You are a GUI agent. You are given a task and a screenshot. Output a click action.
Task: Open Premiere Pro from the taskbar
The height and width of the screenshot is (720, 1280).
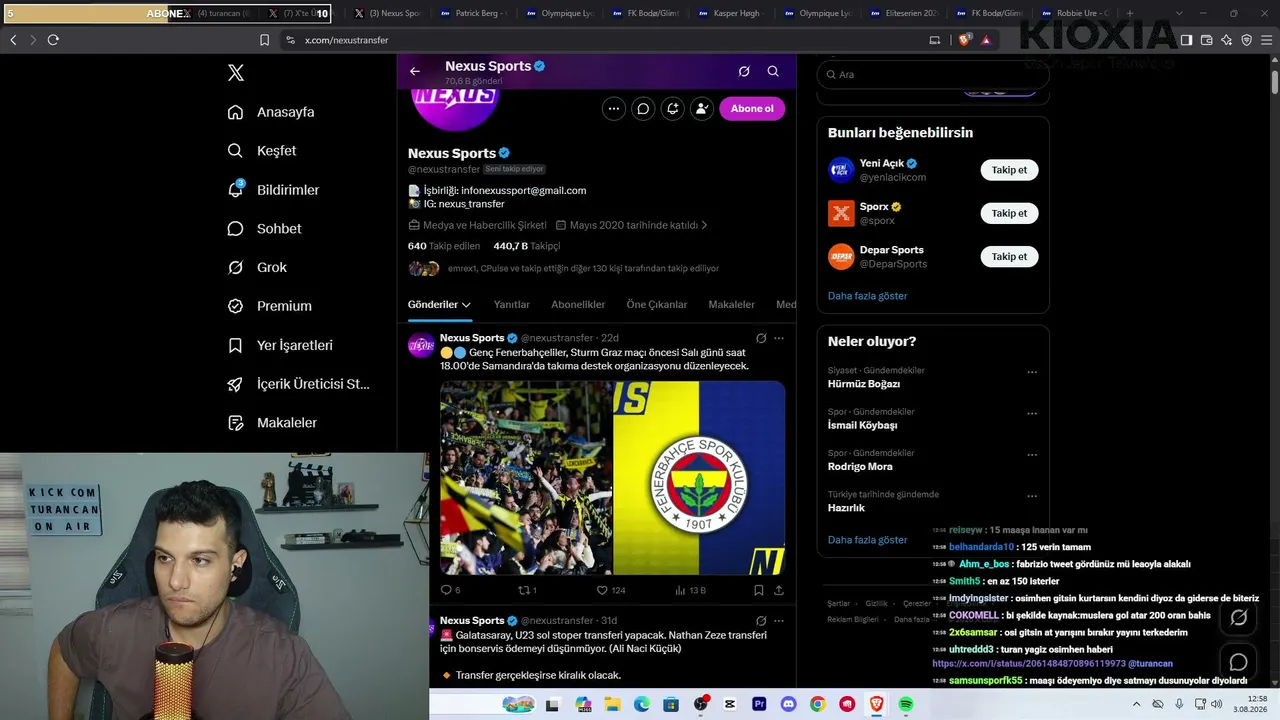[x=759, y=705]
